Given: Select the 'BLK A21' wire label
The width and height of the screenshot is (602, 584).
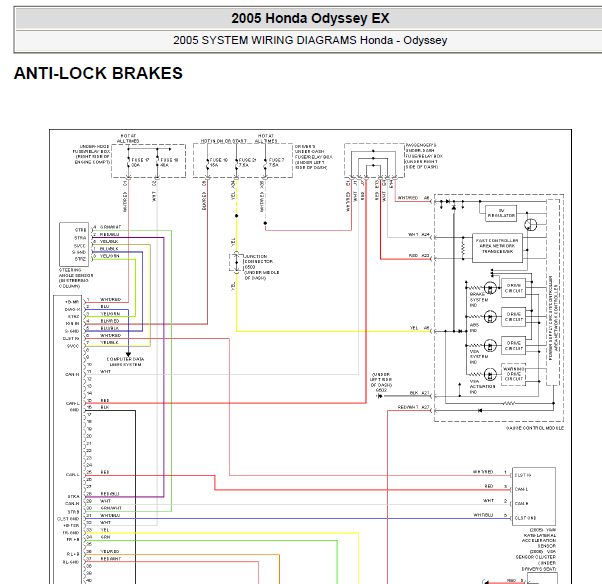Looking at the screenshot, I should (x=419, y=393).
